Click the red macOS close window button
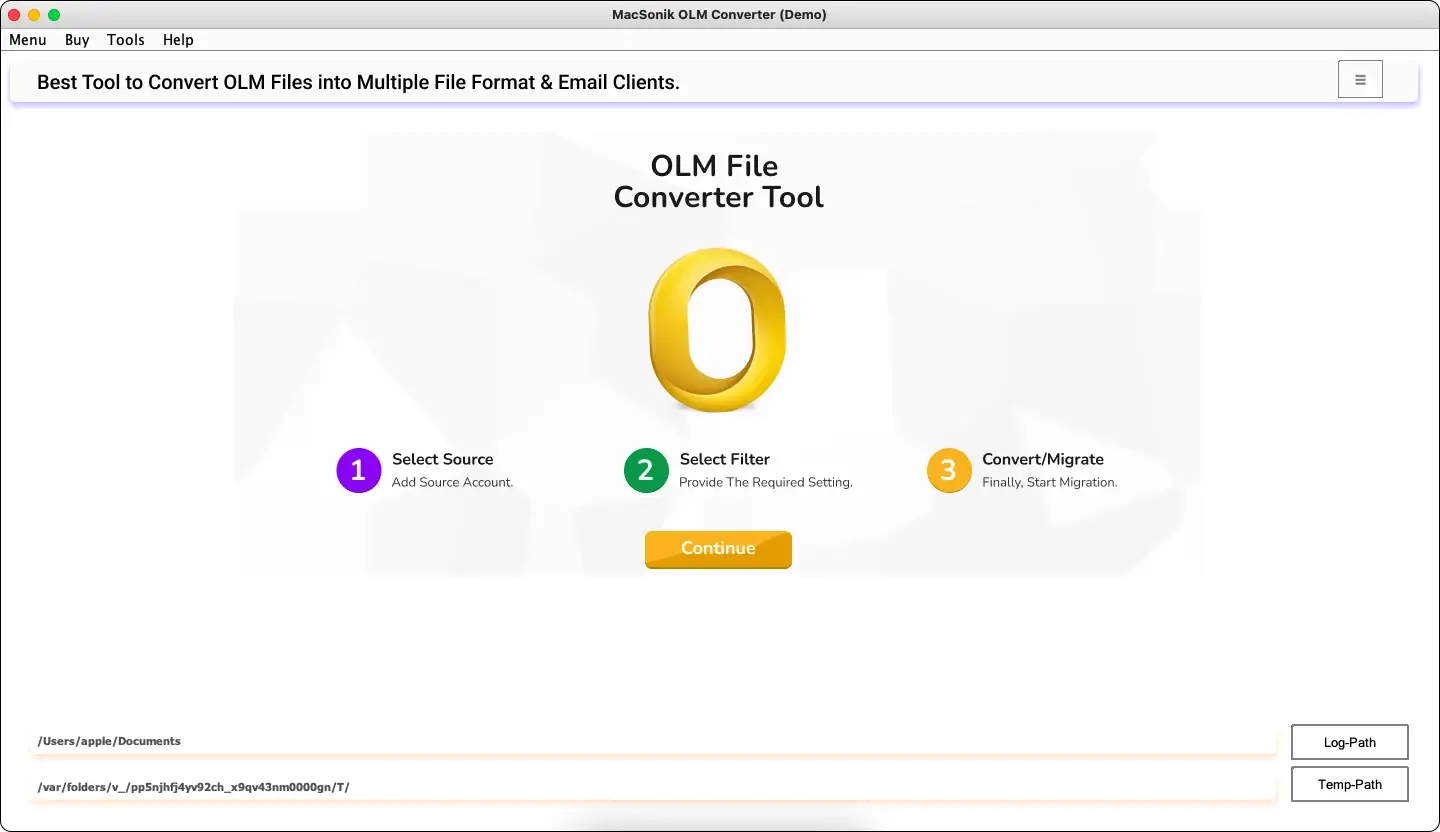 point(14,15)
